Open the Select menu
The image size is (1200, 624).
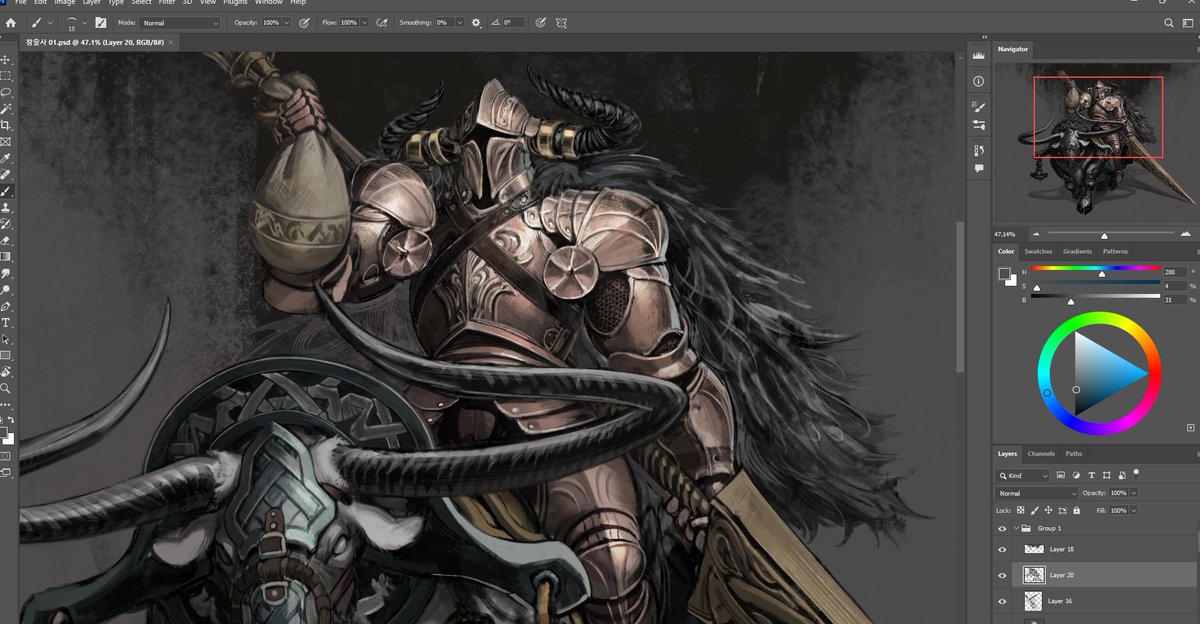[141, 3]
